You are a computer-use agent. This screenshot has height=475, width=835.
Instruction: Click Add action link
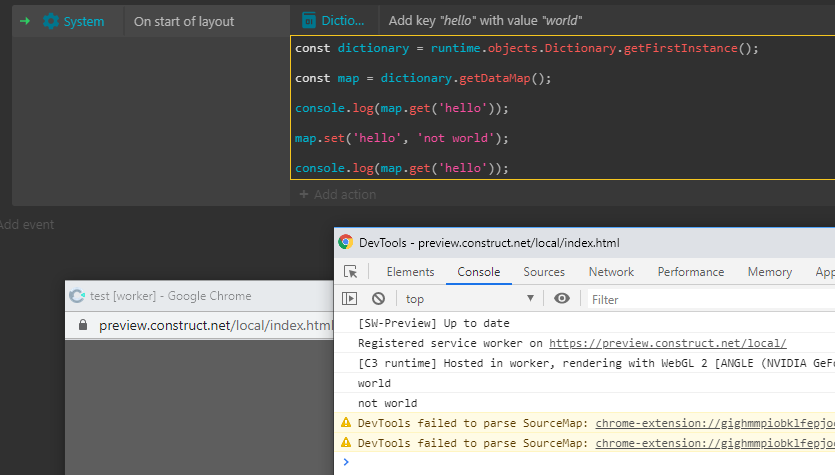pyautogui.click(x=338, y=194)
